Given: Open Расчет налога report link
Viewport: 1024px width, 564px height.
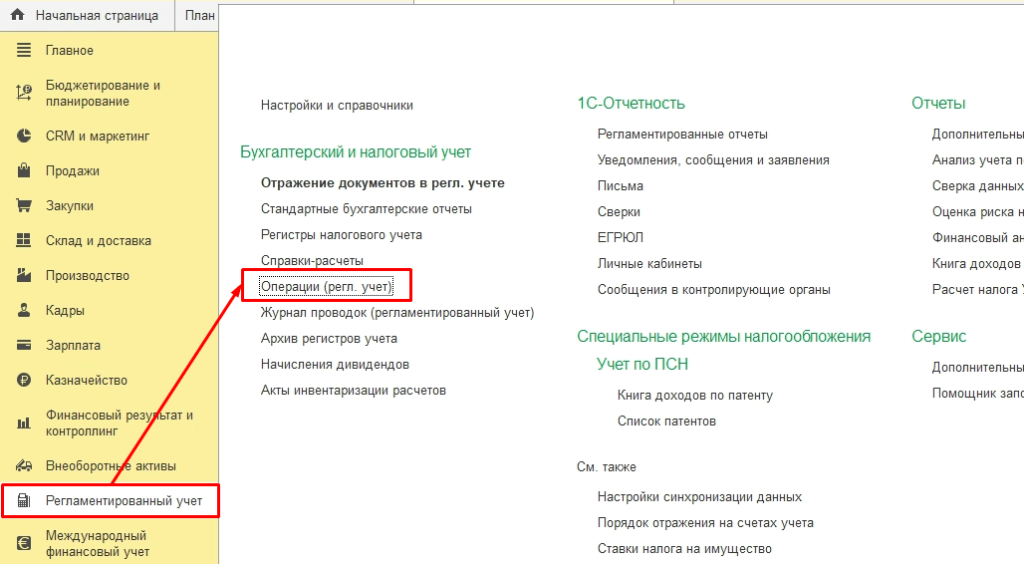Looking at the screenshot, I should click(978, 289).
